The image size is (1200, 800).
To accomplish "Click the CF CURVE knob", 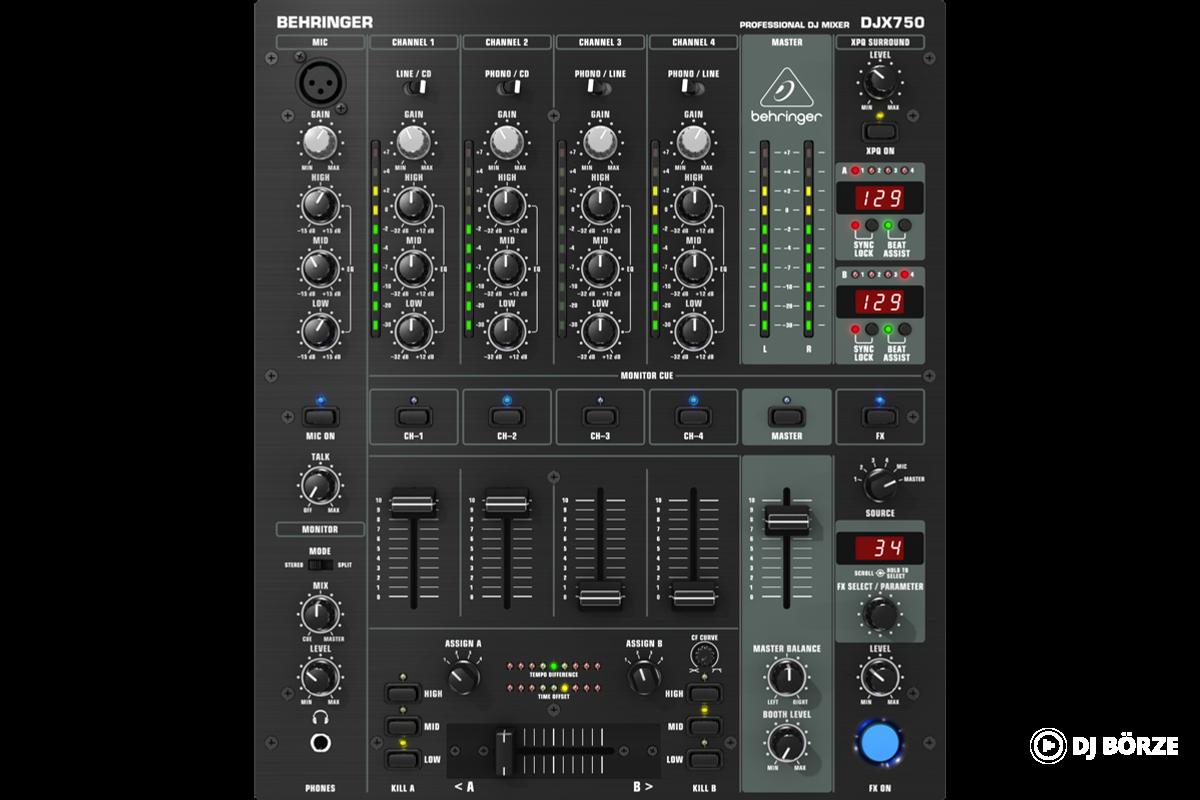I will [705, 656].
